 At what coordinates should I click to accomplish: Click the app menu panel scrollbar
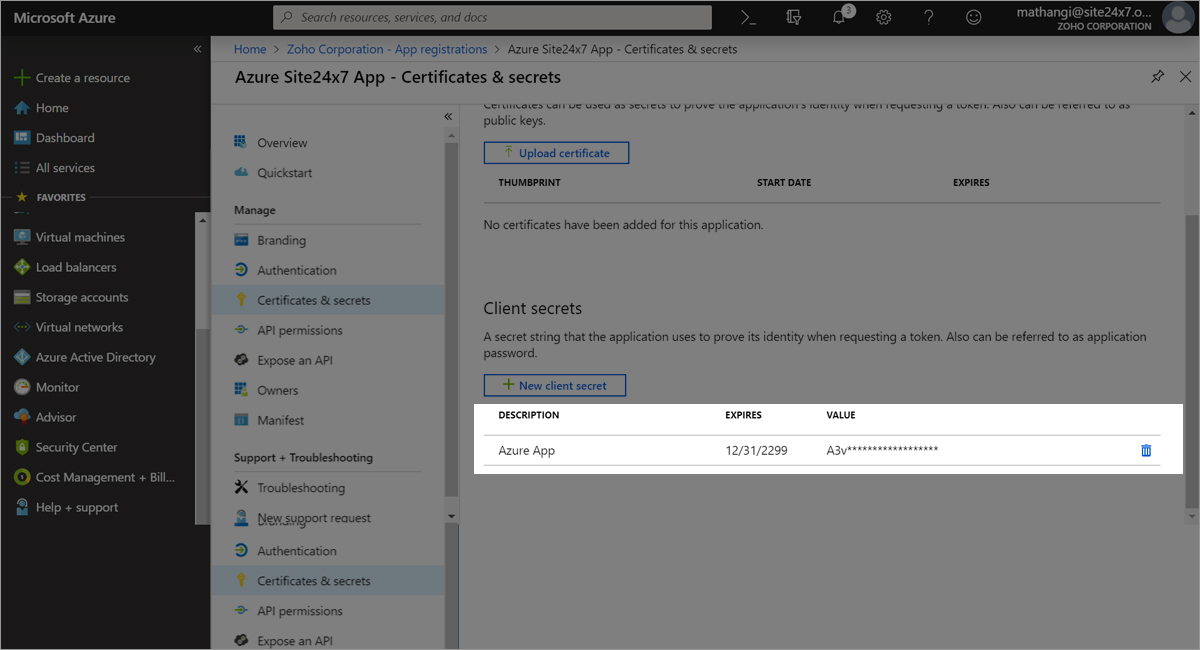(x=451, y=320)
